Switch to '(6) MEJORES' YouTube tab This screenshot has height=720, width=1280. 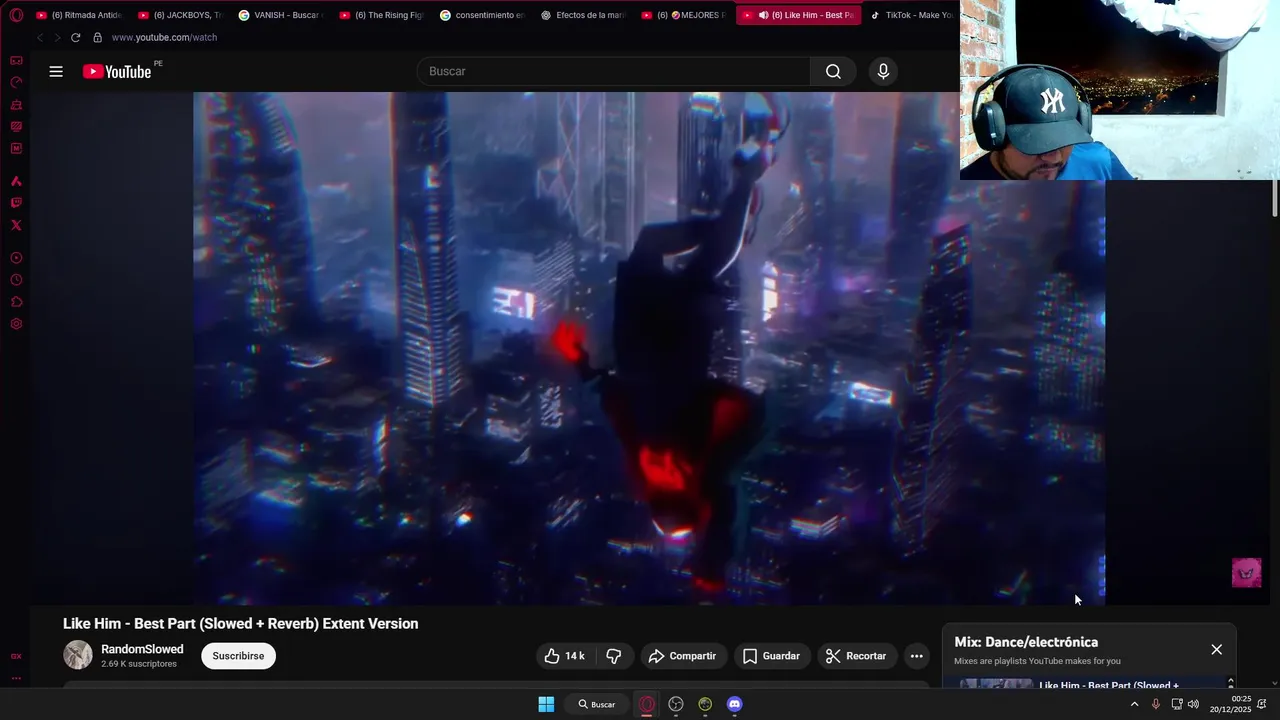pyautogui.click(x=684, y=15)
